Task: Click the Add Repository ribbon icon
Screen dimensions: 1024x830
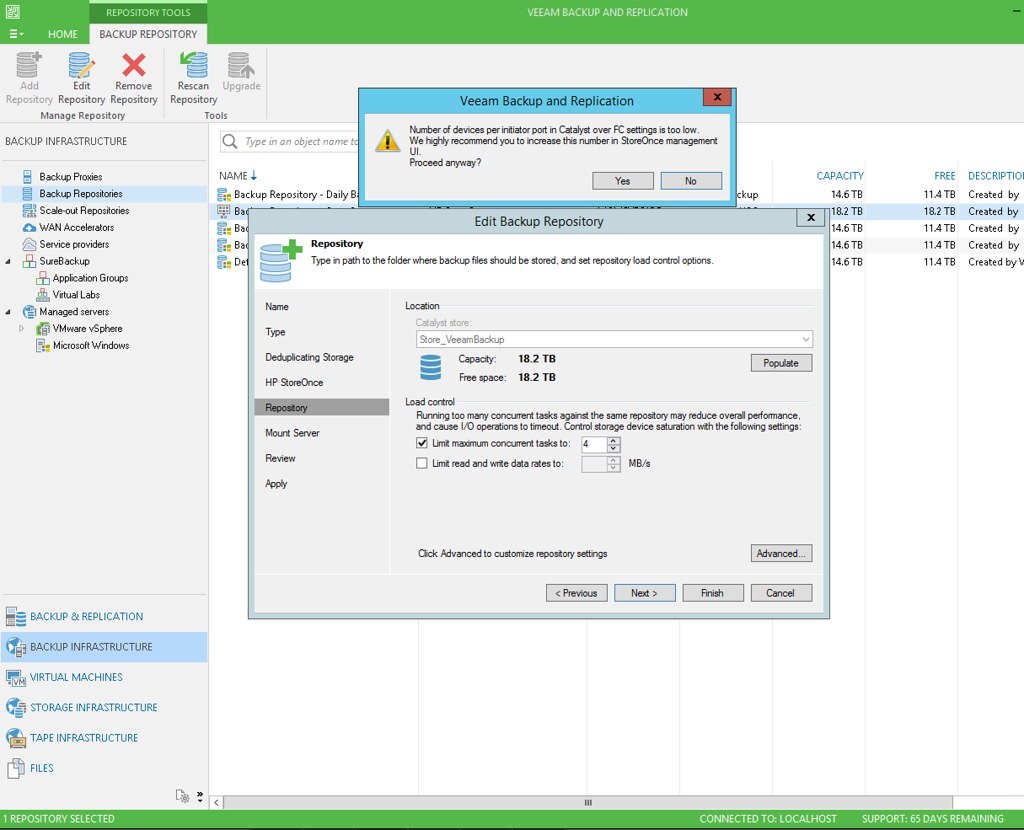Action: coord(28,65)
